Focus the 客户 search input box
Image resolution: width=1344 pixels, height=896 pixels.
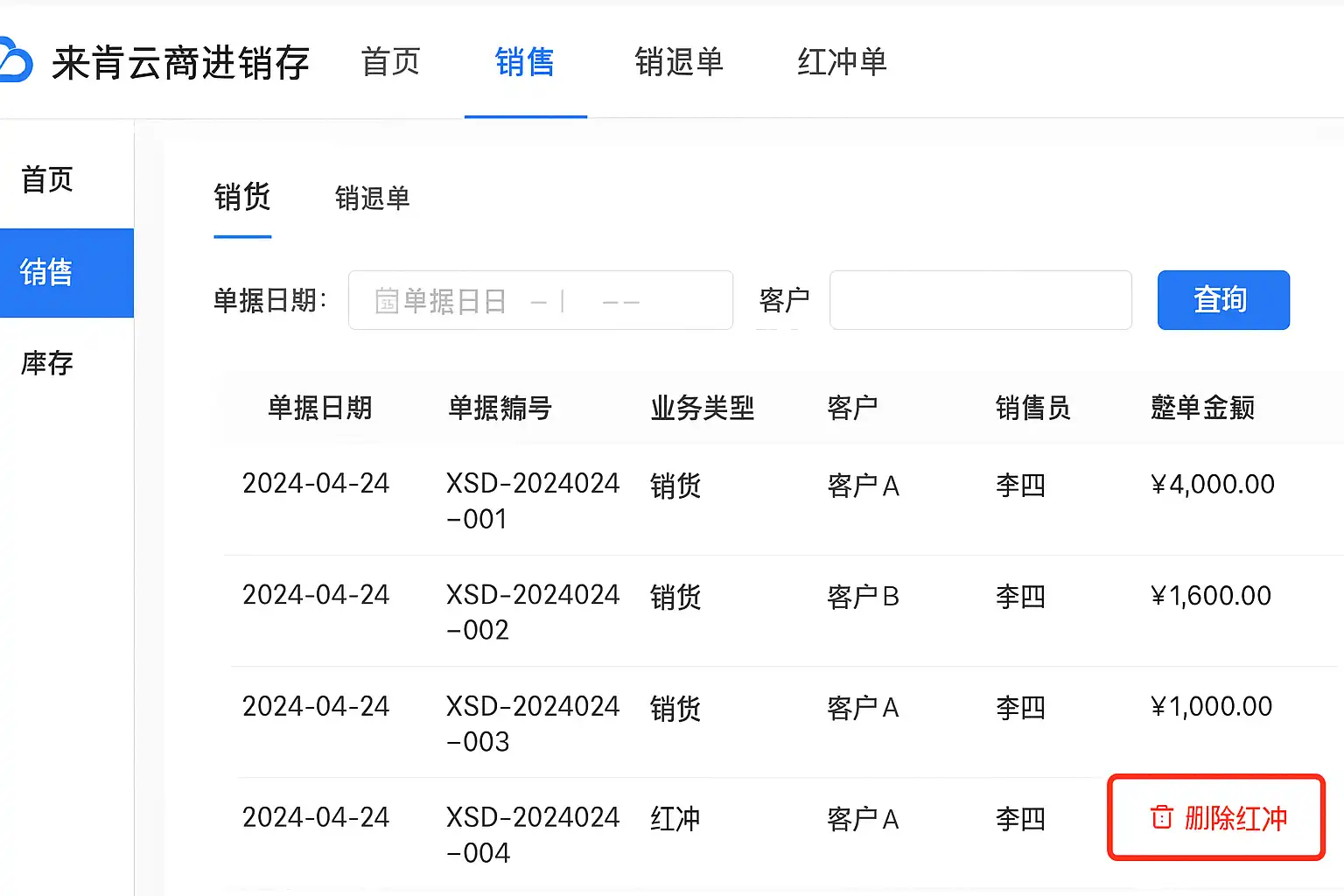980,300
